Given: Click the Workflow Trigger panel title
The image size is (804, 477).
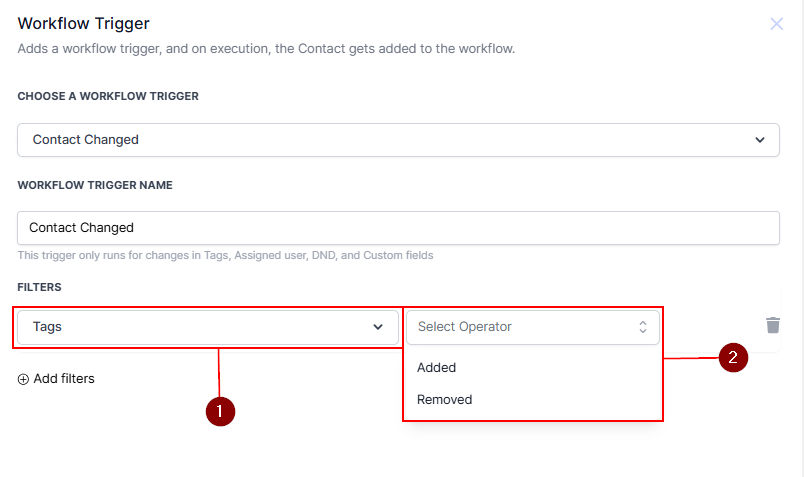Looking at the screenshot, I should click(x=83, y=23).
